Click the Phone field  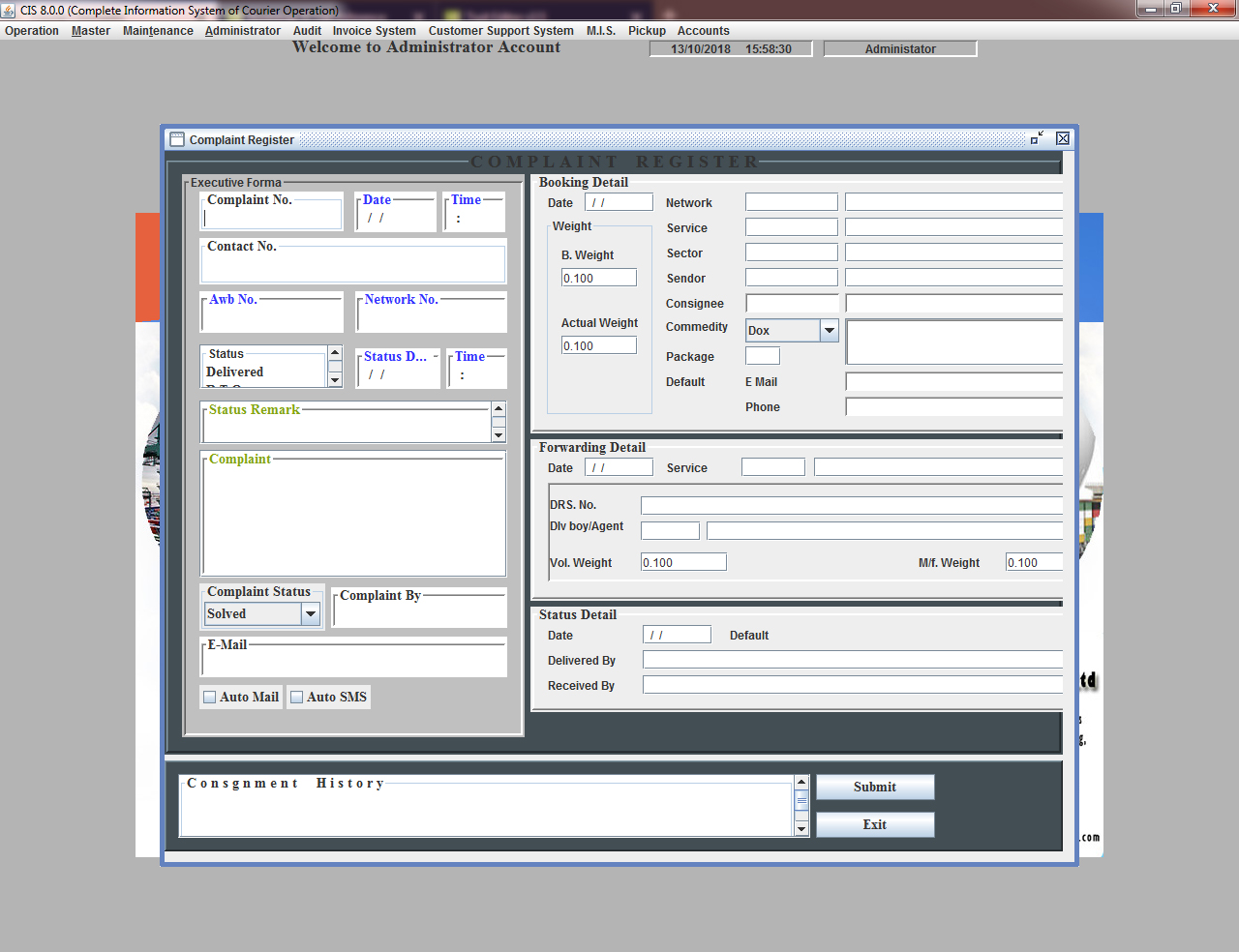954,406
